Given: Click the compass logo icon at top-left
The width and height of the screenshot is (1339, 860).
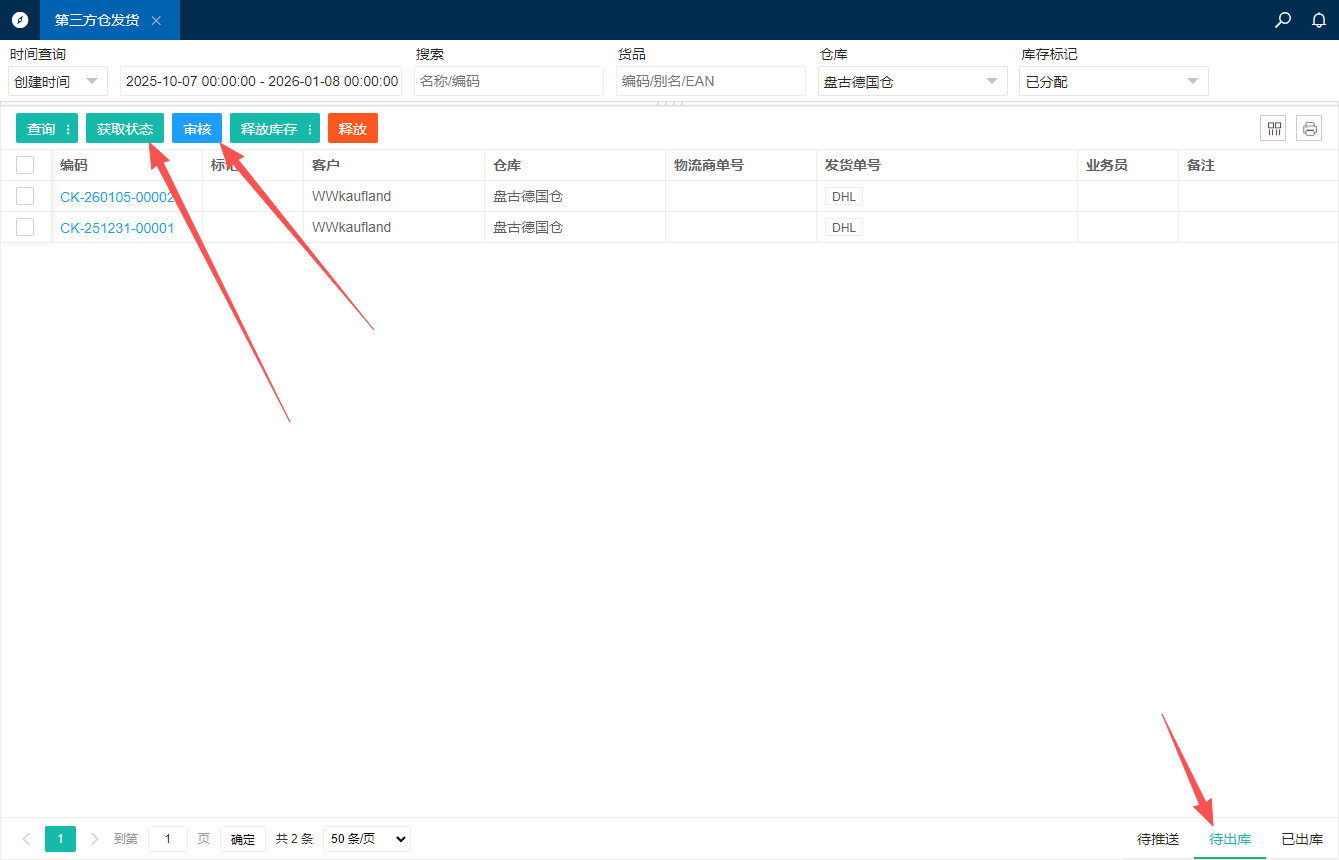Looking at the screenshot, I should 20,20.
